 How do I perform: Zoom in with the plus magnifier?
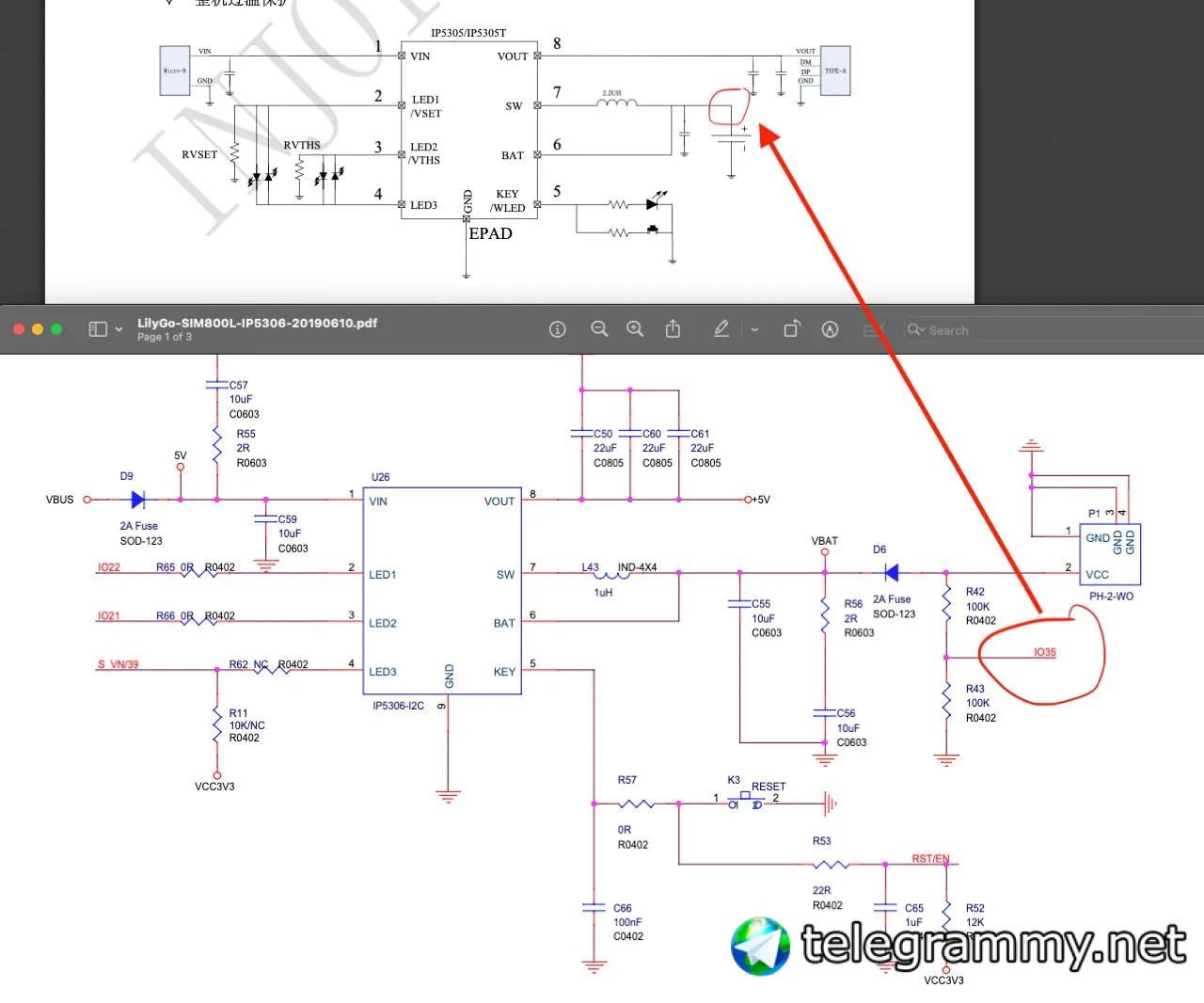click(x=636, y=329)
